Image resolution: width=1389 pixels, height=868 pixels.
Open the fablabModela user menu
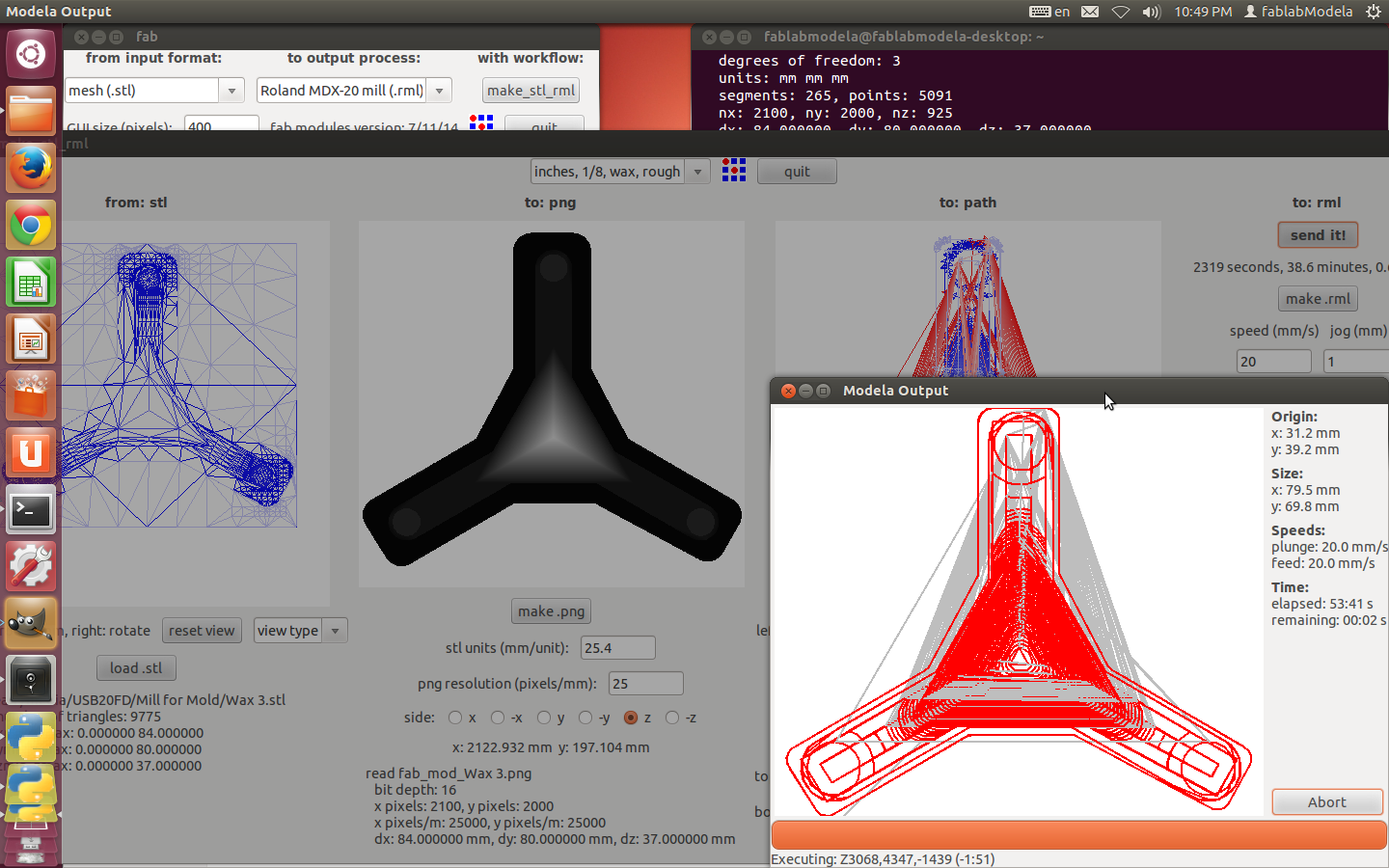tap(1298, 12)
